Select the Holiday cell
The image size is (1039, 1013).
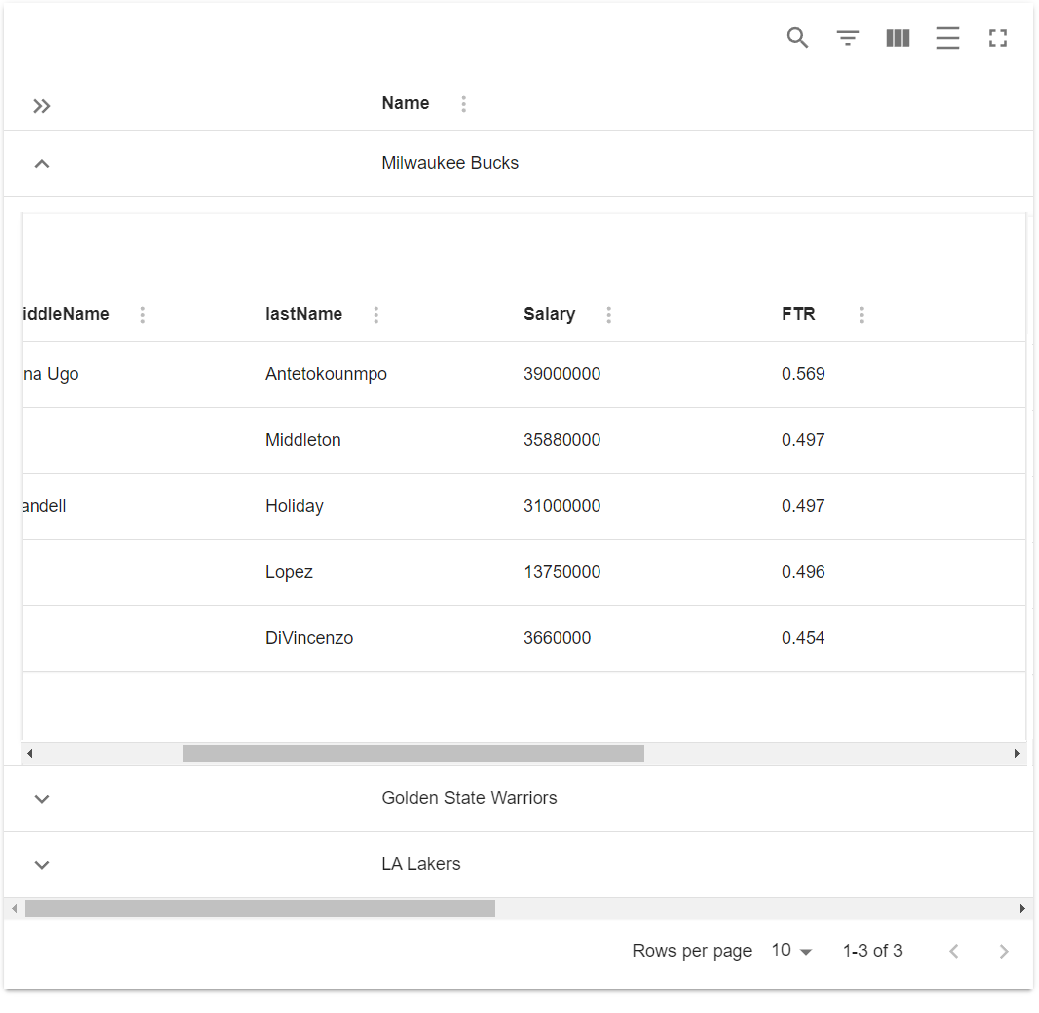(294, 506)
